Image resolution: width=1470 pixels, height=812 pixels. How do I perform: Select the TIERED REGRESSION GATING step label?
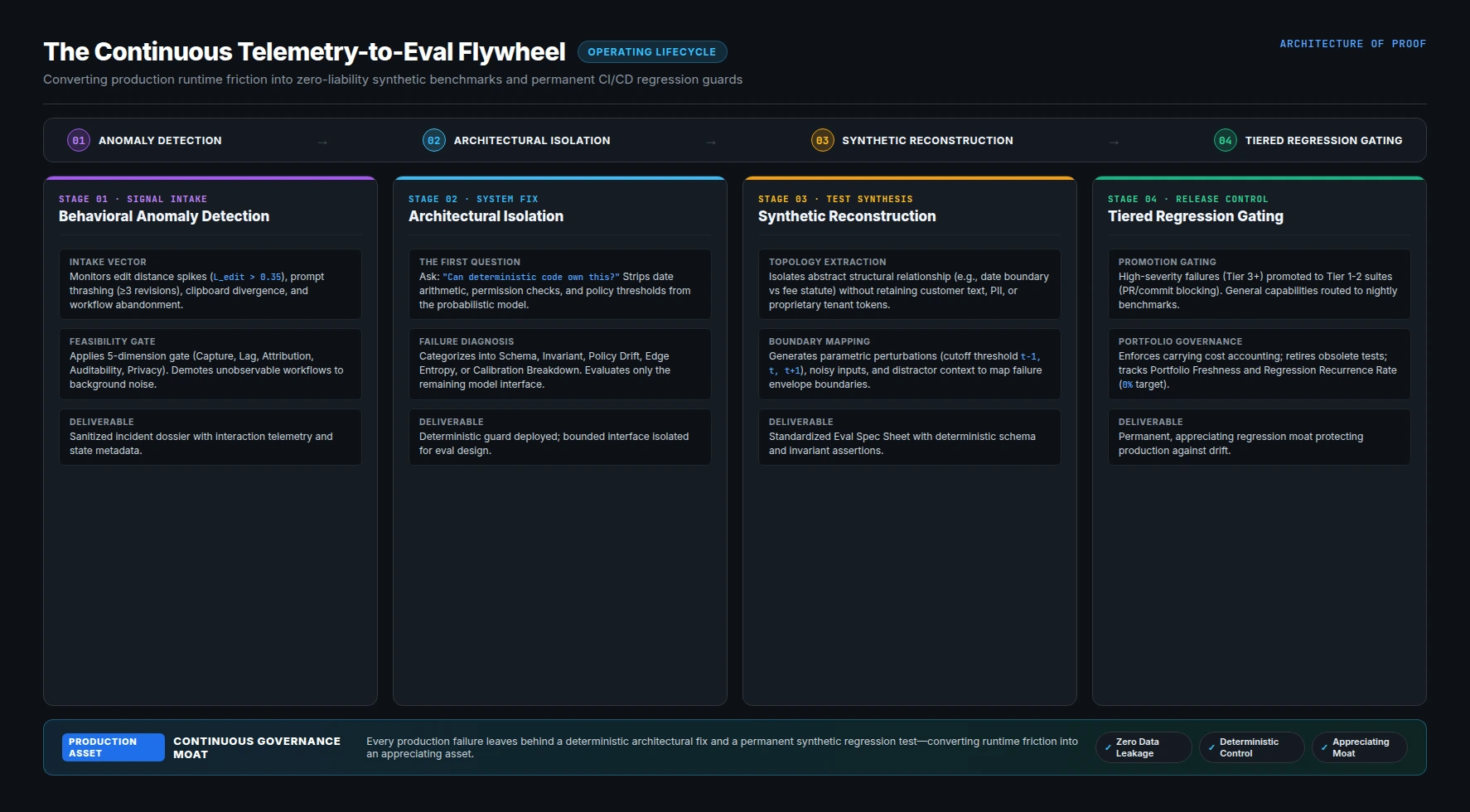[x=1323, y=141]
